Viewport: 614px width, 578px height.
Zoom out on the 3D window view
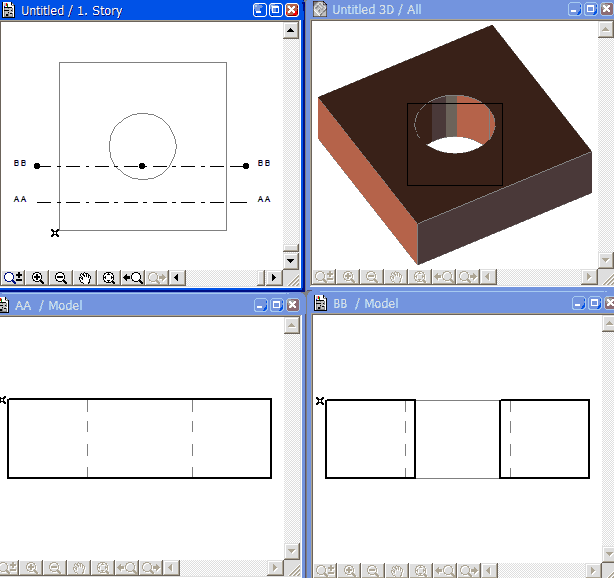[x=372, y=277]
